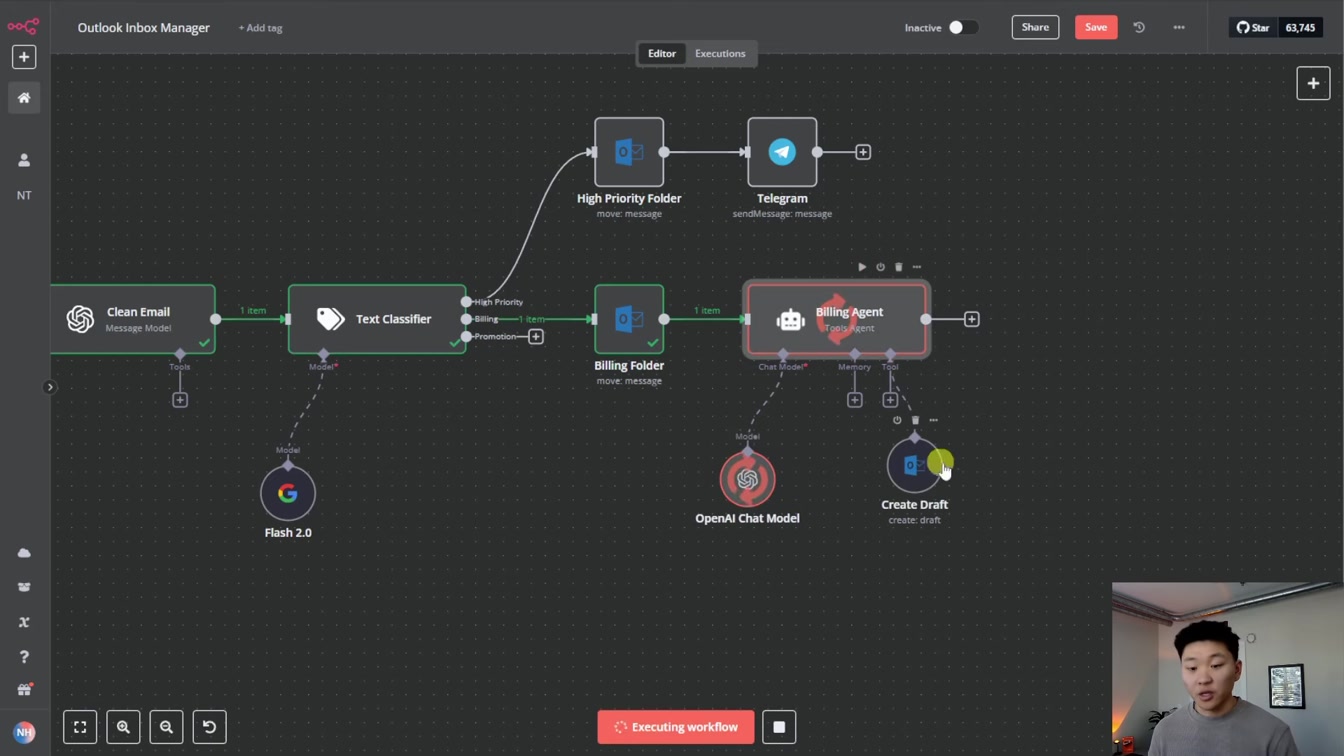Viewport: 1344px width, 756px height.
Task: Select the OpenAI Chat Model node
Action: tap(747, 479)
